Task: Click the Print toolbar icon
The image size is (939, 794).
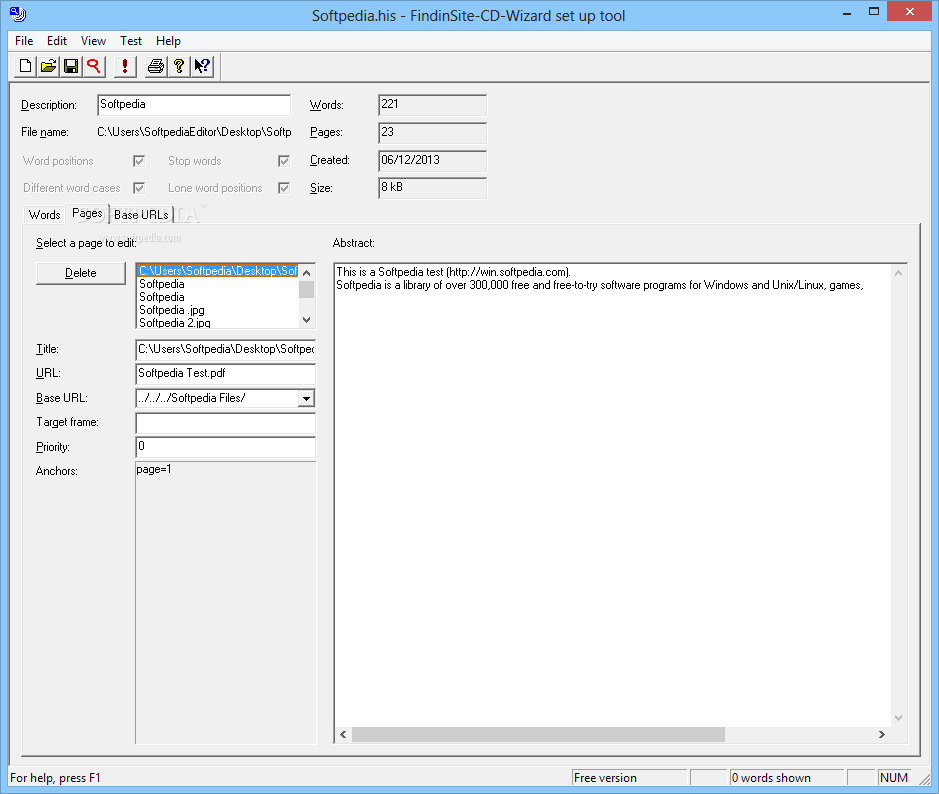Action: [156, 66]
